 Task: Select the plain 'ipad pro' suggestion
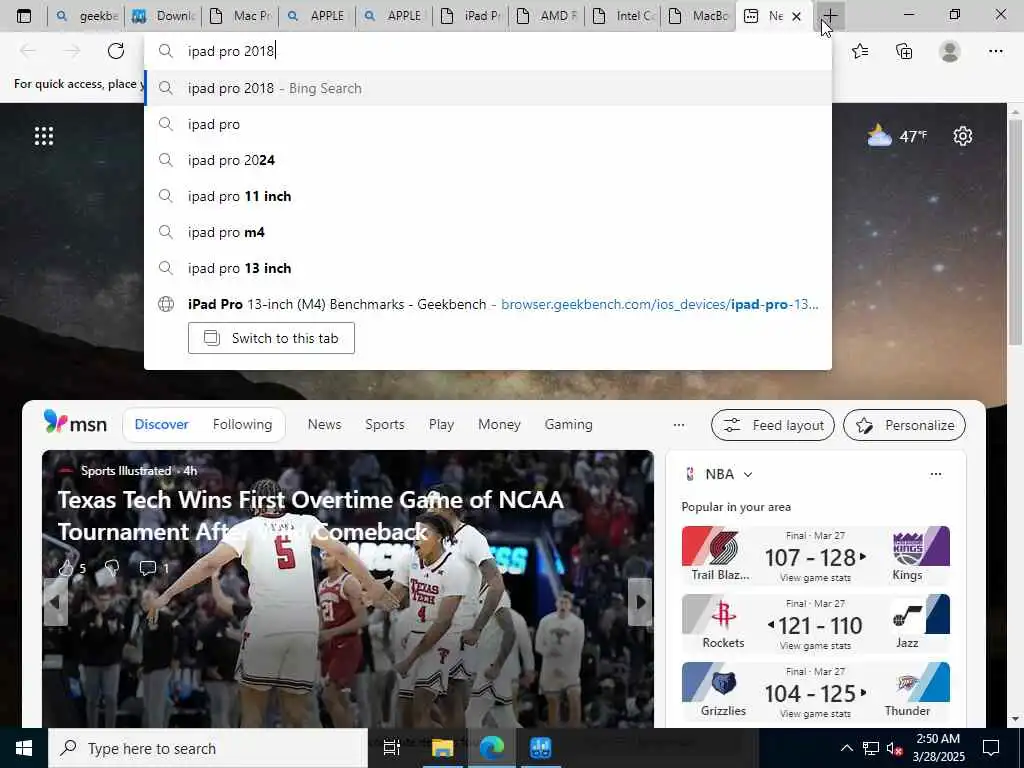click(x=488, y=124)
